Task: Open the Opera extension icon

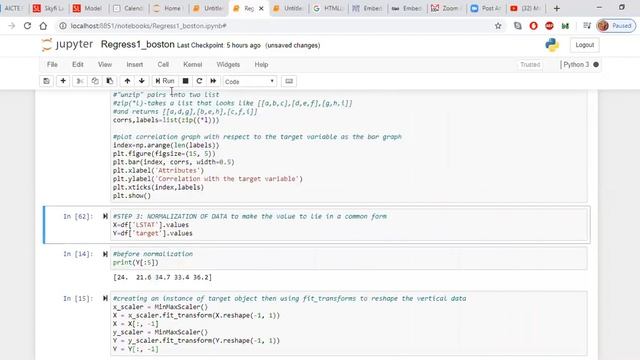Action: pyautogui.click(x=533, y=26)
